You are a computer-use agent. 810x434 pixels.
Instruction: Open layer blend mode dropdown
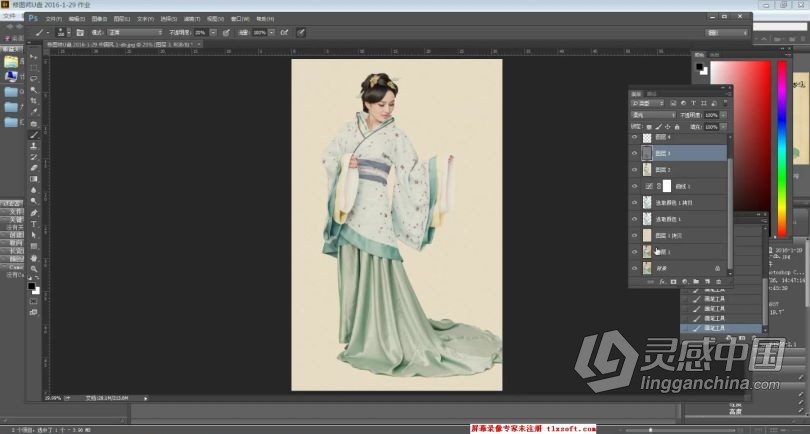pyautogui.click(x=653, y=115)
